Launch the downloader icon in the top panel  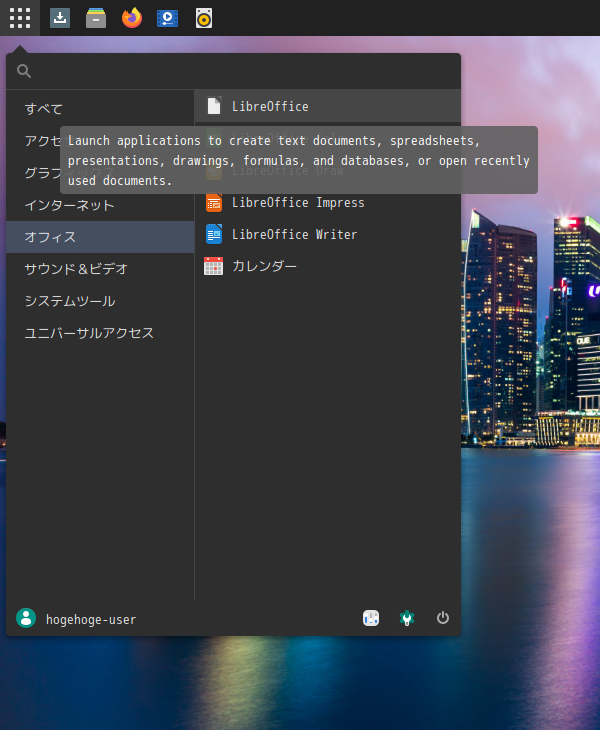click(x=60, y=18)
